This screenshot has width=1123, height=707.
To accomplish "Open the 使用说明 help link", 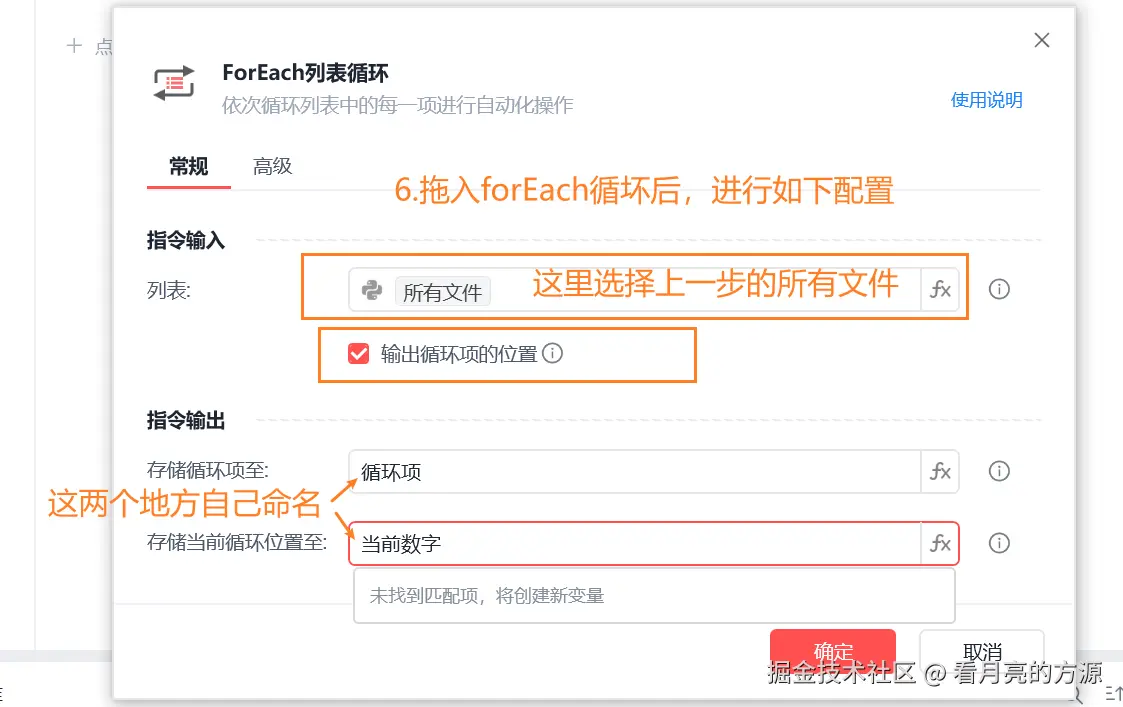I will (986, 100).
